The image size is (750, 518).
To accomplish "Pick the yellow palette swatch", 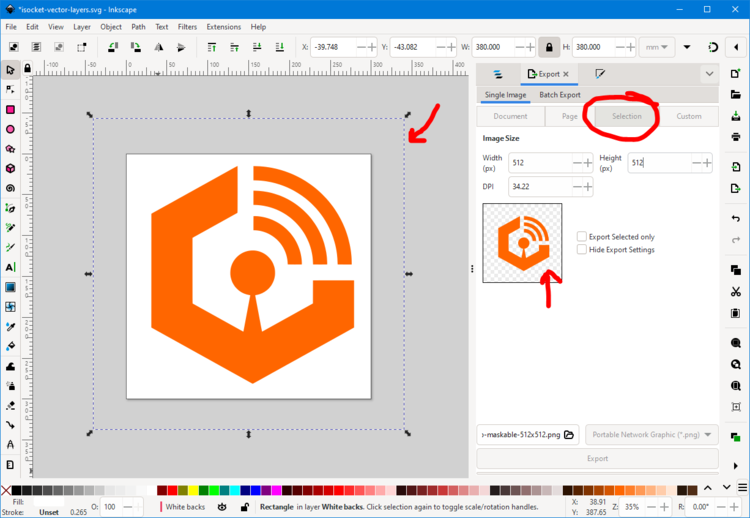I will coord(193,490).
